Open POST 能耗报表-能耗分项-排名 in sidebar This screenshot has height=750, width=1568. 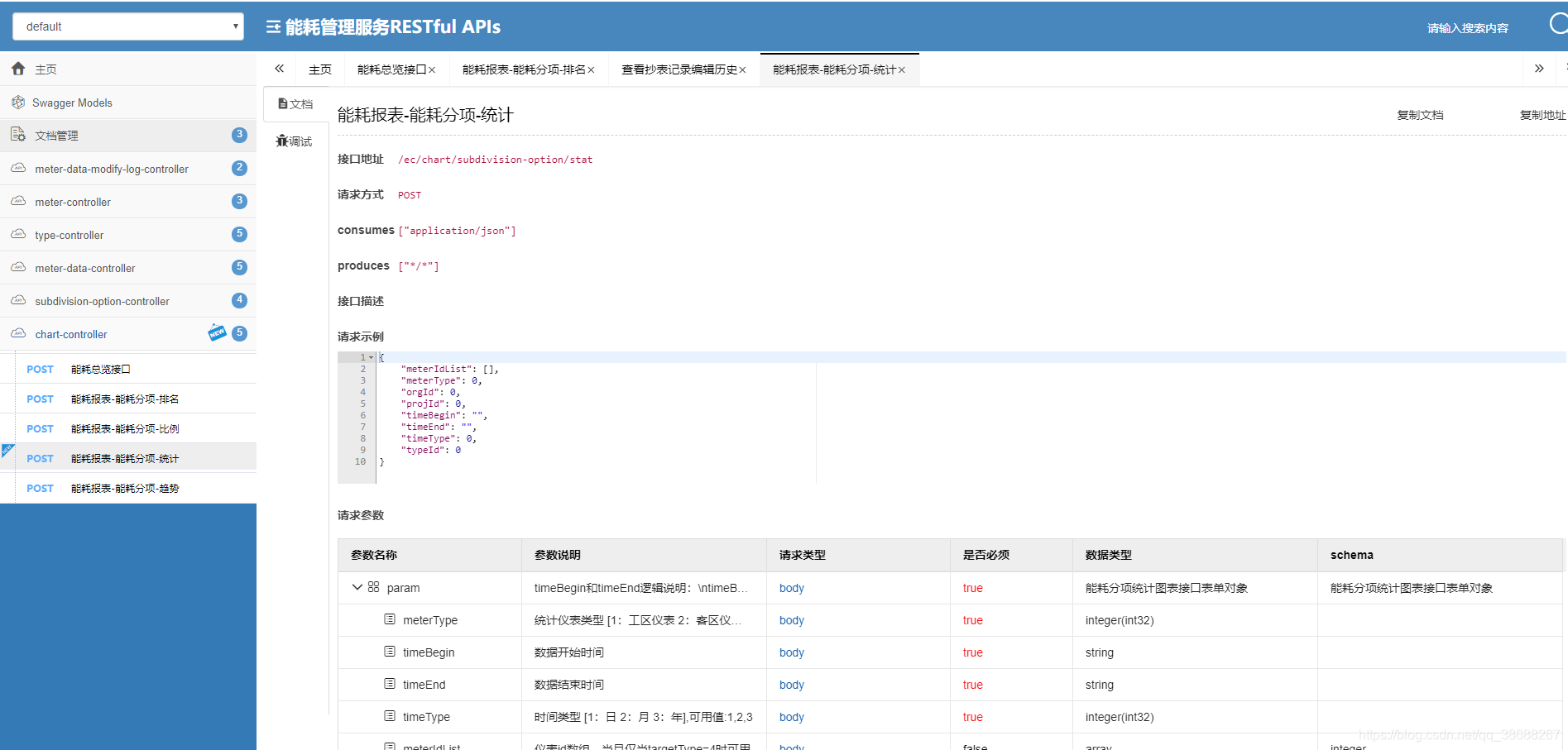pyautogui.click(x=128, y=399)
